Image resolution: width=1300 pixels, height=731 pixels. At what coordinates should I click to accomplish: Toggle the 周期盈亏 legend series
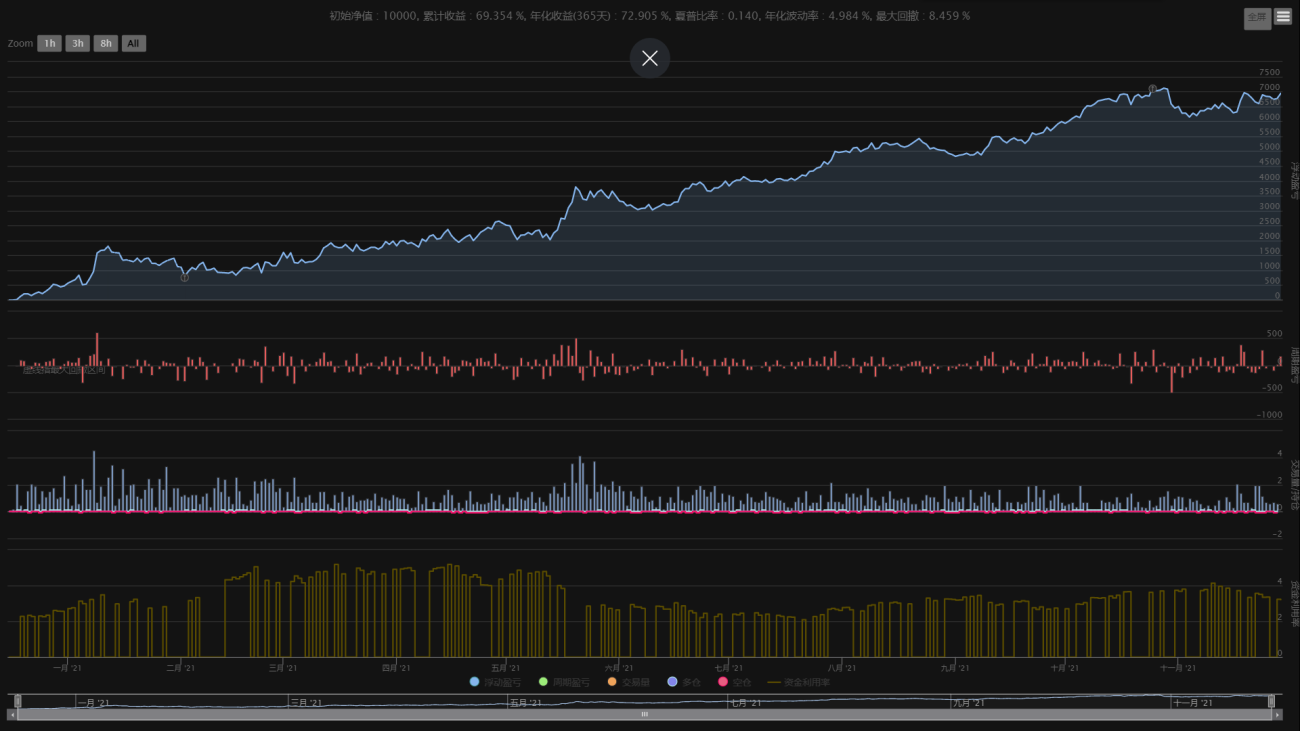(x=563, y=682)
